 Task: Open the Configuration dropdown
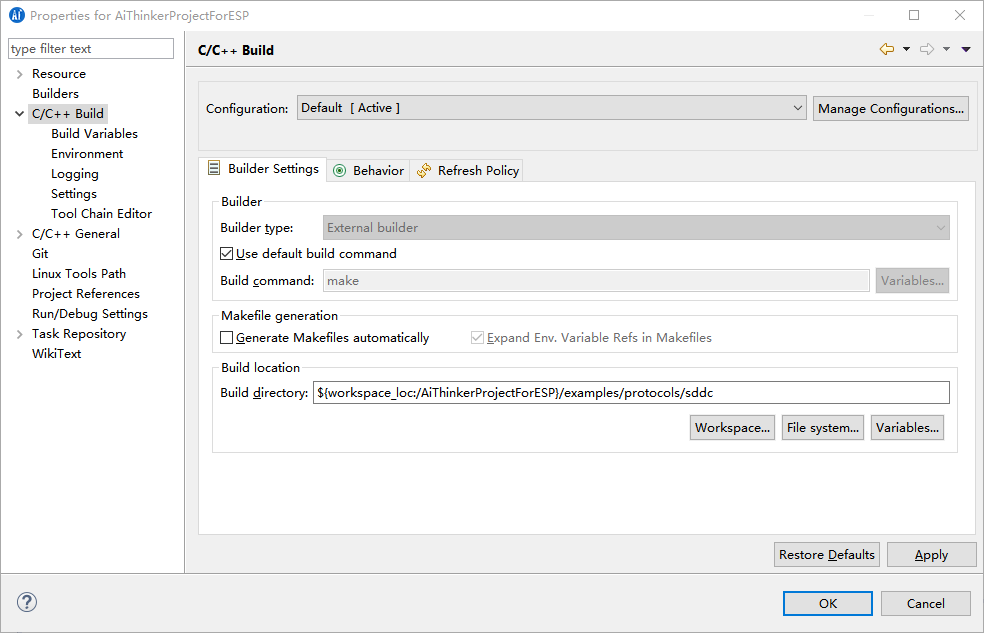tap(551, 108)
